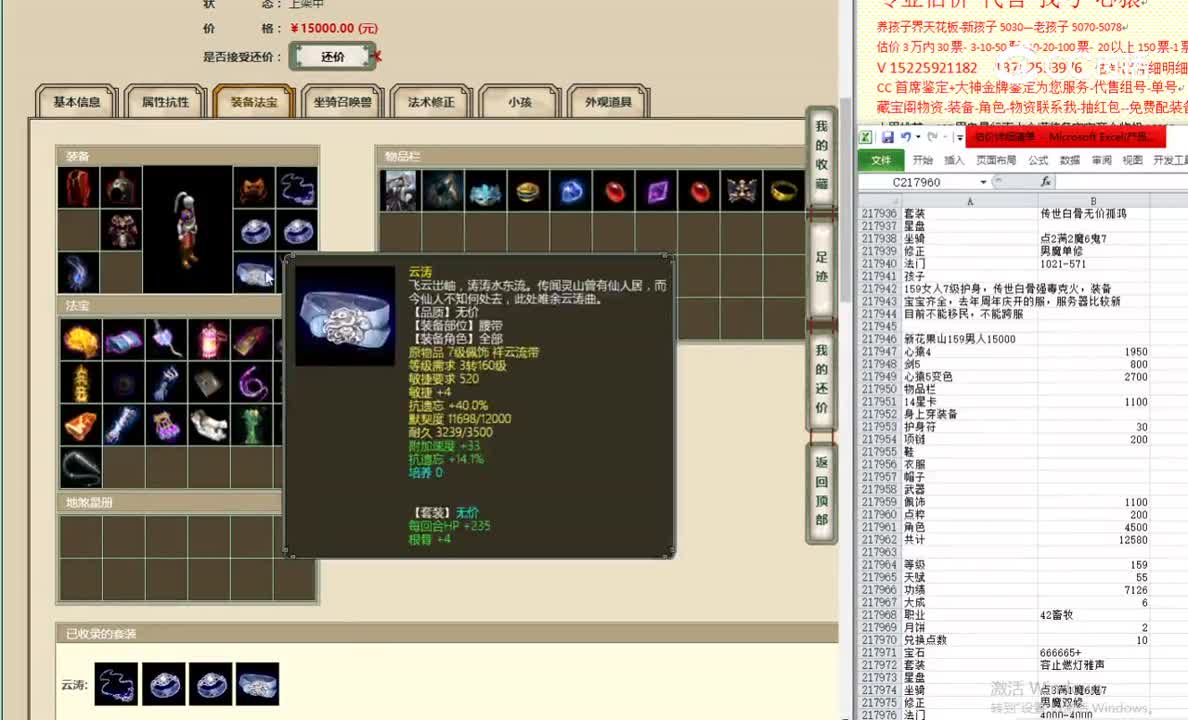Screen dimensions: 1188x720
Task: Click the fx insert function icon
Action: (x=1046, y=181)
